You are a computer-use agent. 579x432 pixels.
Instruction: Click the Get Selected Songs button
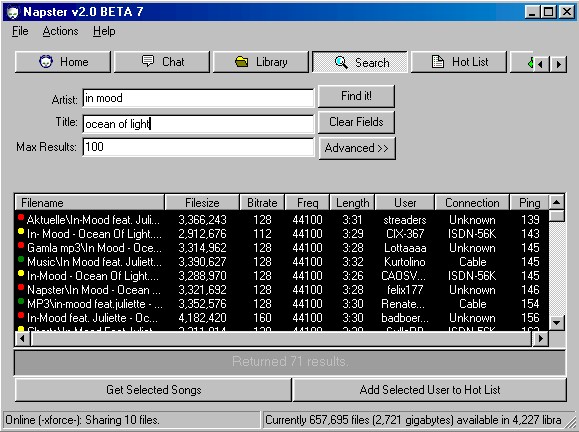tap(153, 390)
